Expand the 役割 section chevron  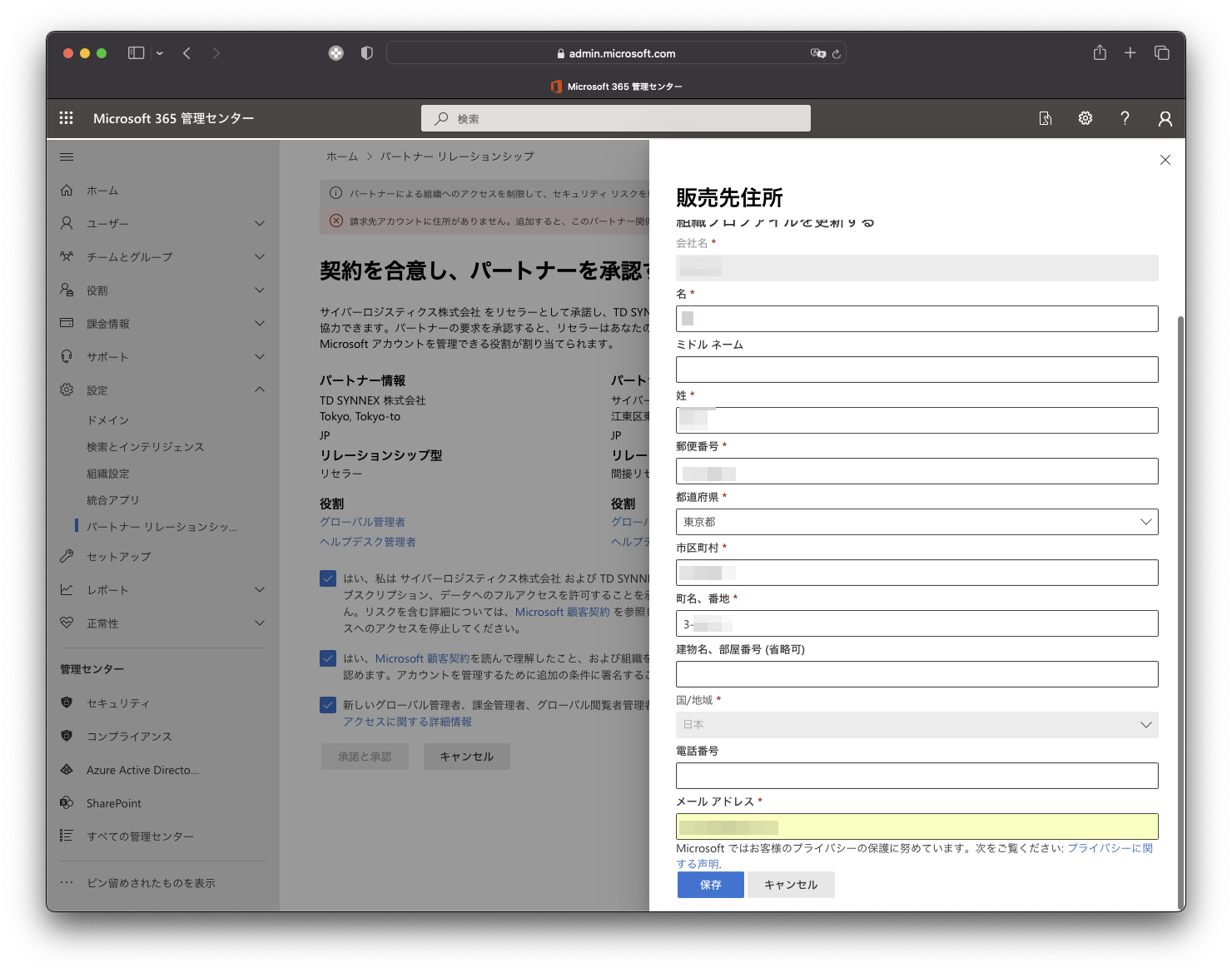point(260,290)
